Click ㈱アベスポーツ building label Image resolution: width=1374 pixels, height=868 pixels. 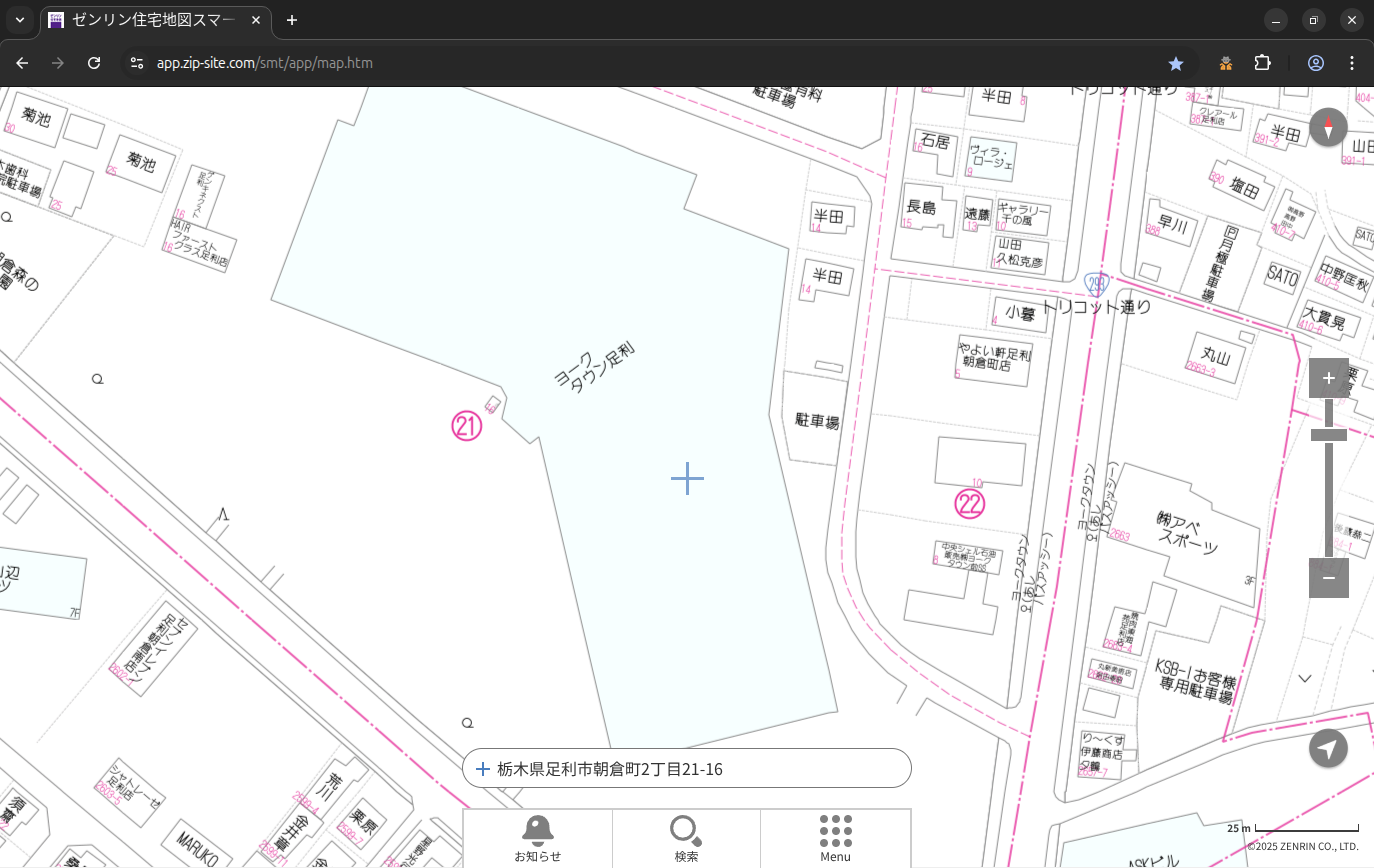[1188, 532]
